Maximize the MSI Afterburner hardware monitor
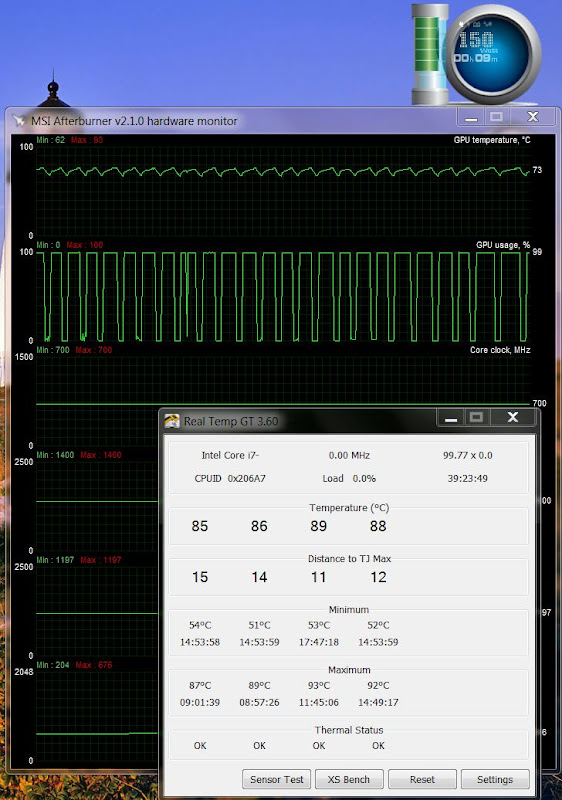 click(x=496, y=117)
